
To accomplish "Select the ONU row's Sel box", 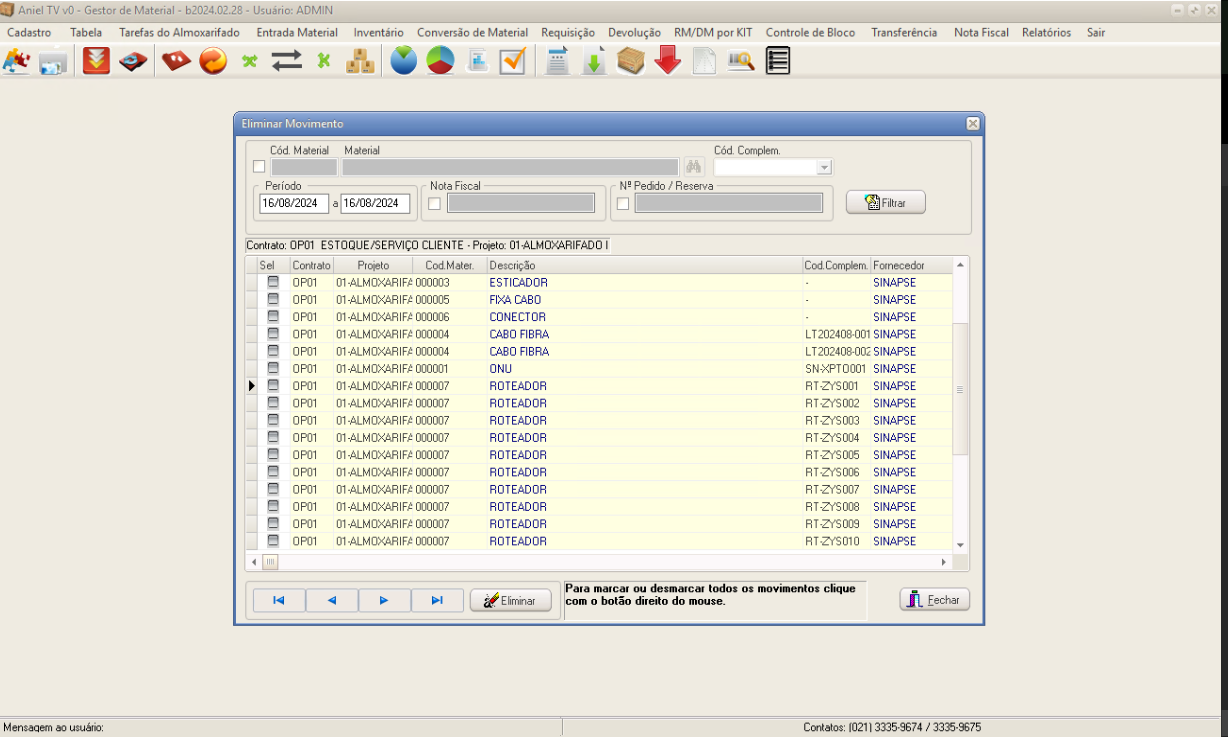I will [x=272, y=369].
